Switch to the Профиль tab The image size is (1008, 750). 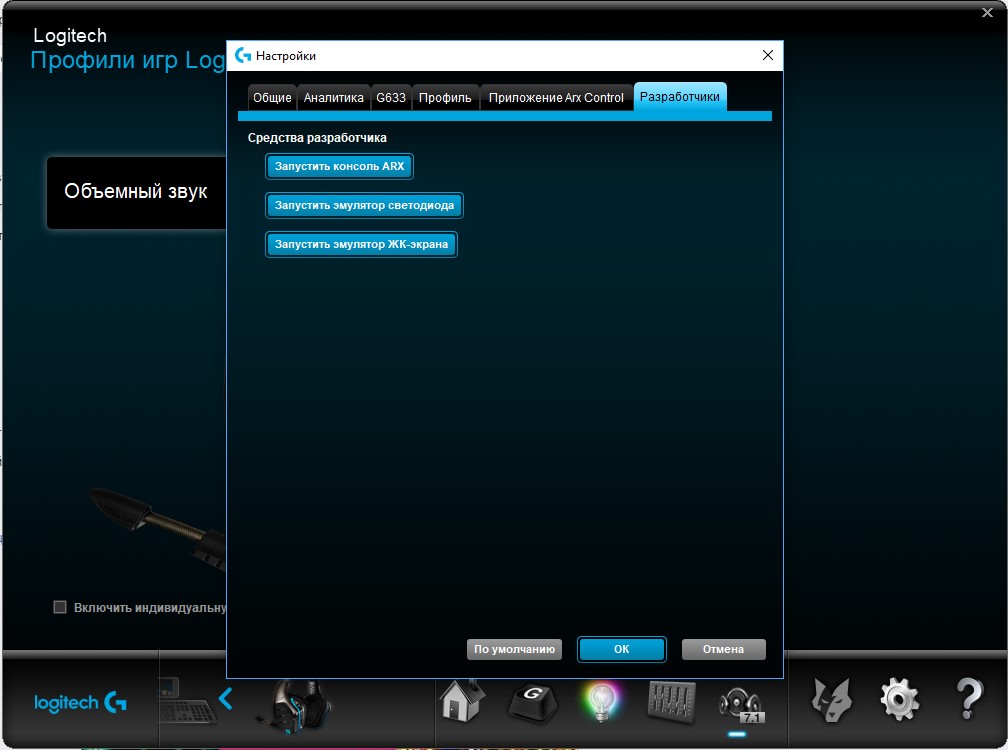[x=446, y=98]
